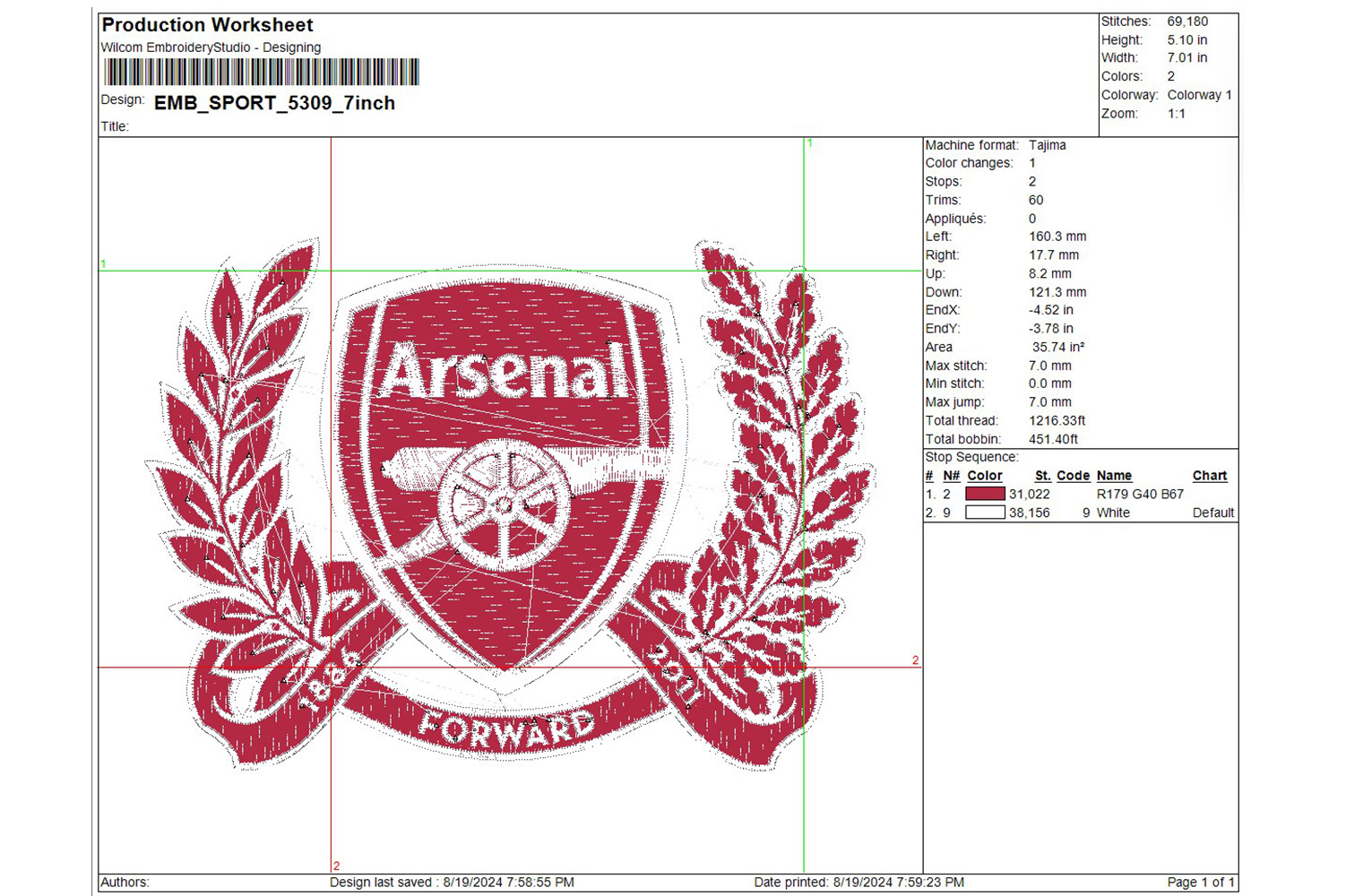Screen dimensions: 1346x896
Task: Click the FORWARD banner text in the design
Action: pyautogui.click(x=506, y=728)
